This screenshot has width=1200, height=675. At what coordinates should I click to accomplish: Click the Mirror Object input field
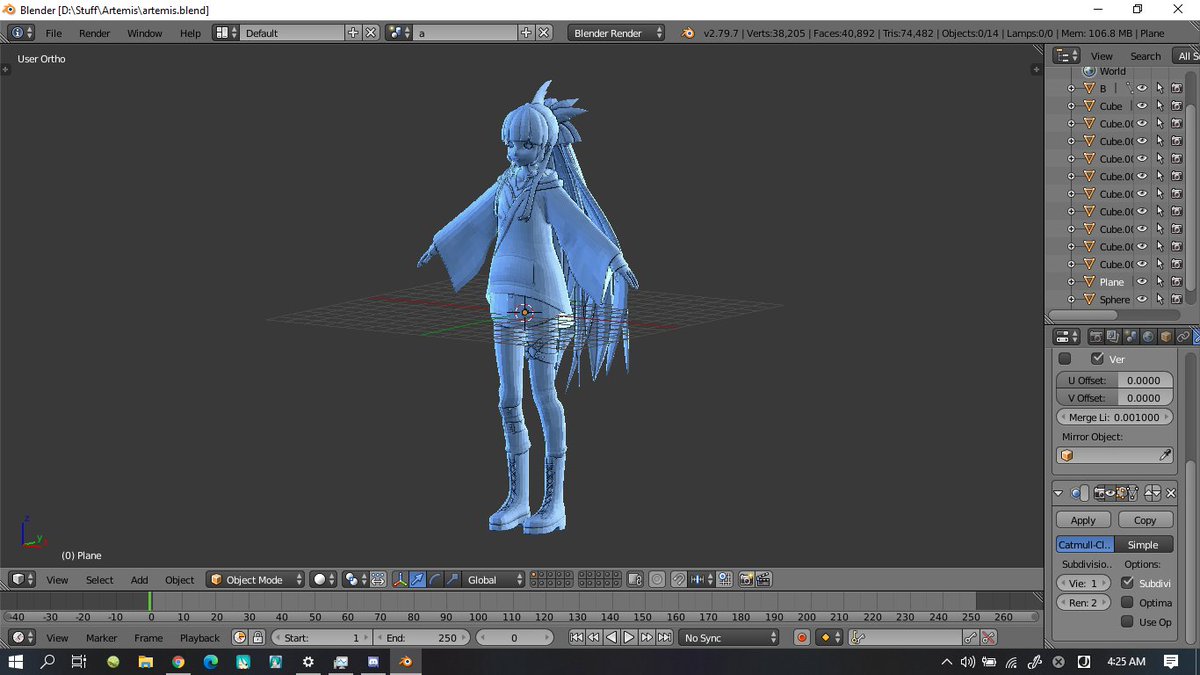(1114, 456)
